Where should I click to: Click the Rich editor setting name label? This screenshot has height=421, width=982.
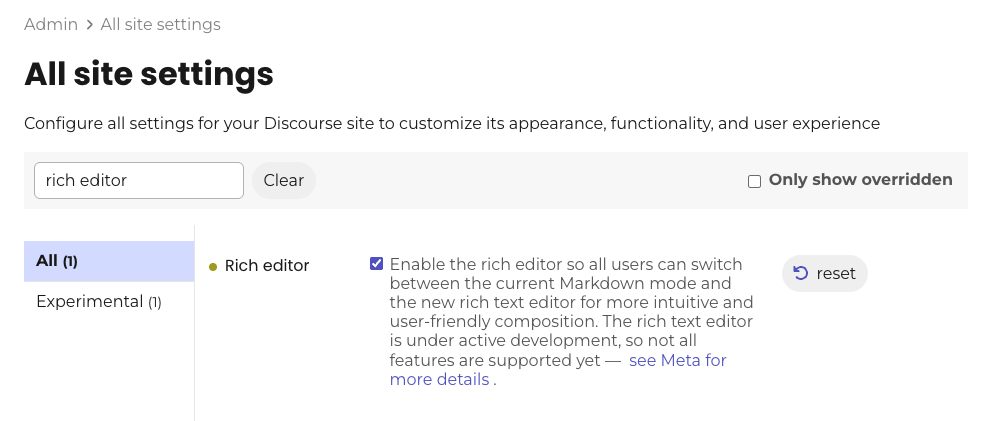coord(267,266)
